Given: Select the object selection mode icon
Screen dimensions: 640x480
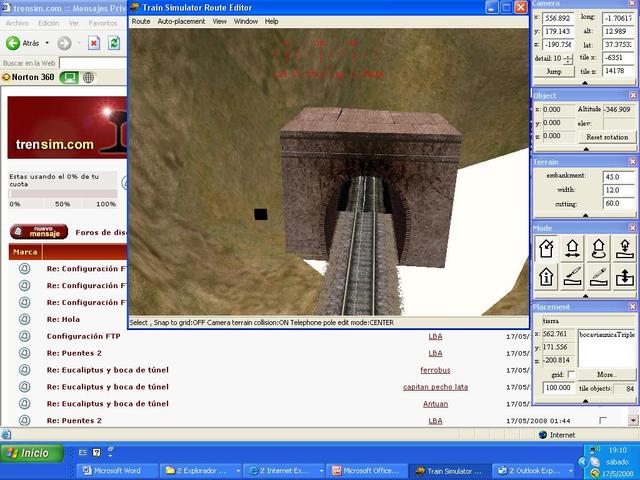Looking at the screenshot, I should click(547, 248).
